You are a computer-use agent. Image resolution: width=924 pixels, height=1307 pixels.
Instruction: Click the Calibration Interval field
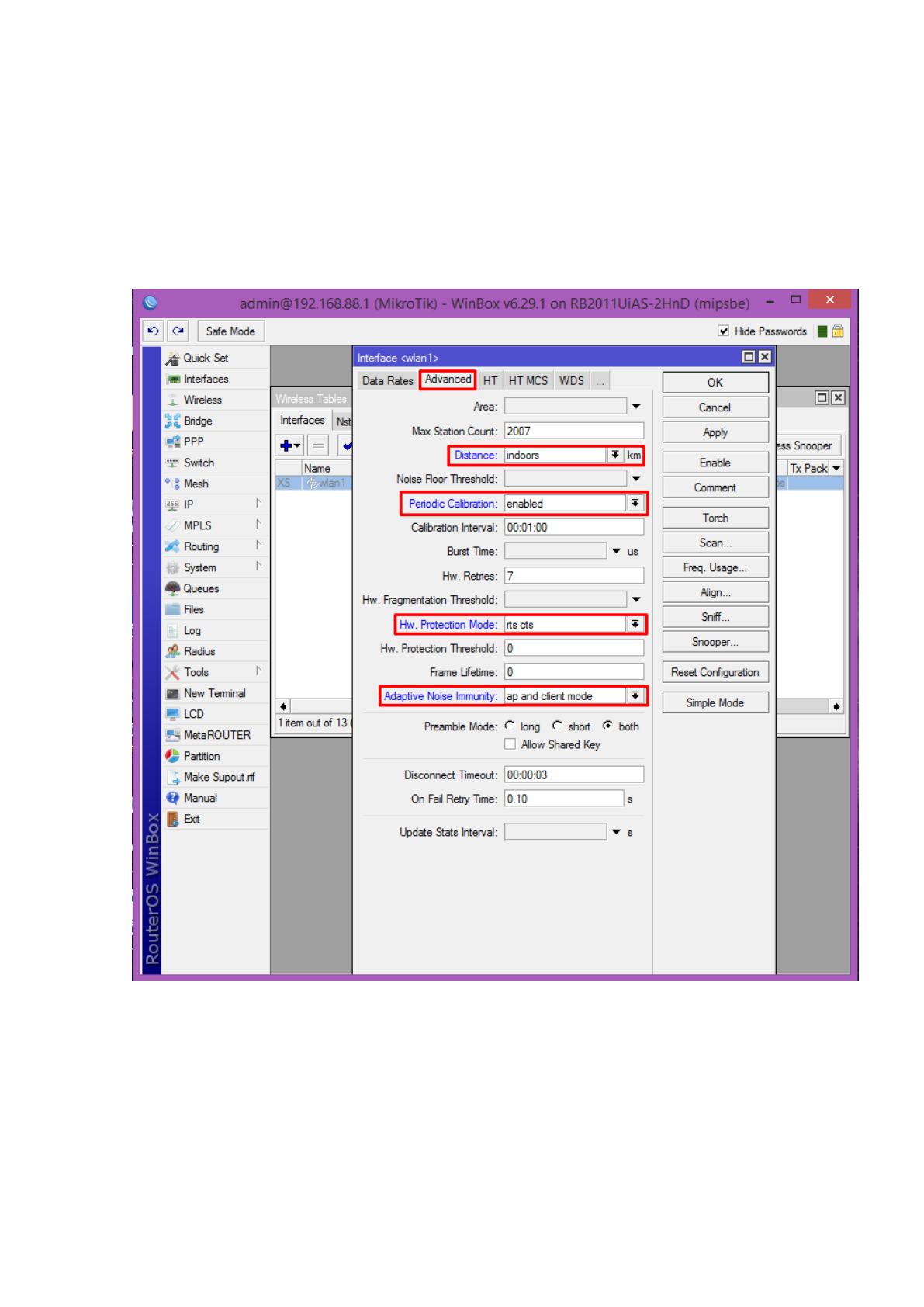pos(574,528)
